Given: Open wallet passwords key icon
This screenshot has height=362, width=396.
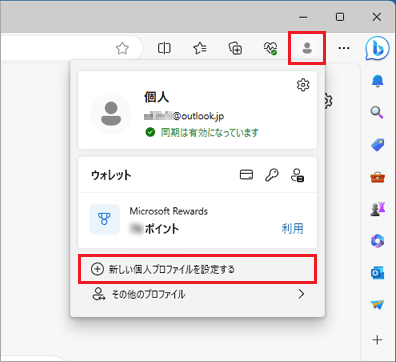Looking at the screenshot, I should pos(272,175).
